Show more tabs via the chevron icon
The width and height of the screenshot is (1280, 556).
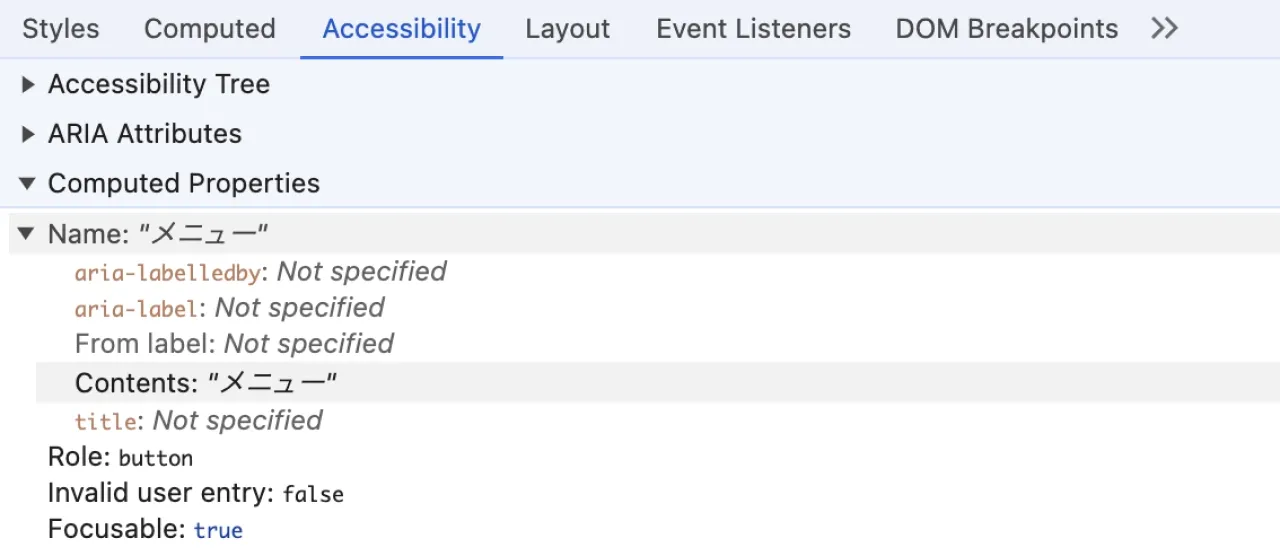[x=1164, y=29]
